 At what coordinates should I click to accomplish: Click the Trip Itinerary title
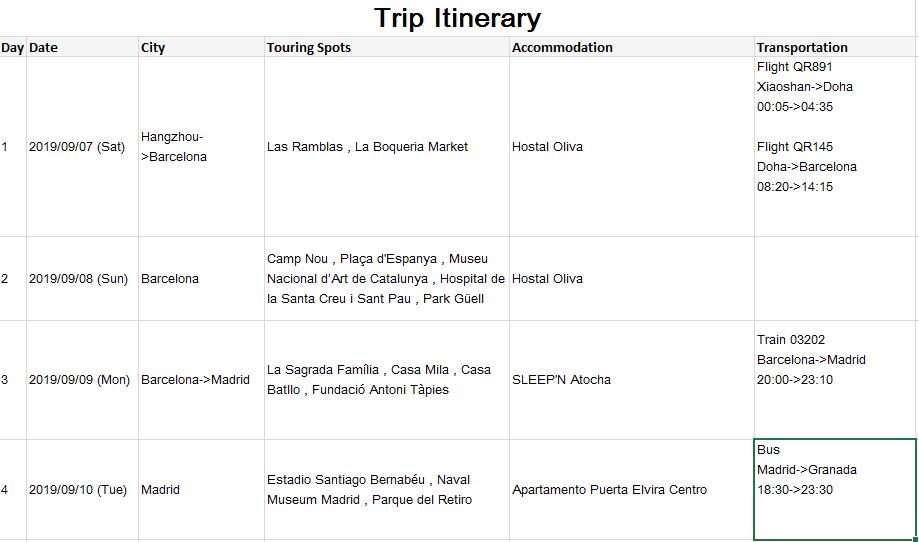(458, 18)
